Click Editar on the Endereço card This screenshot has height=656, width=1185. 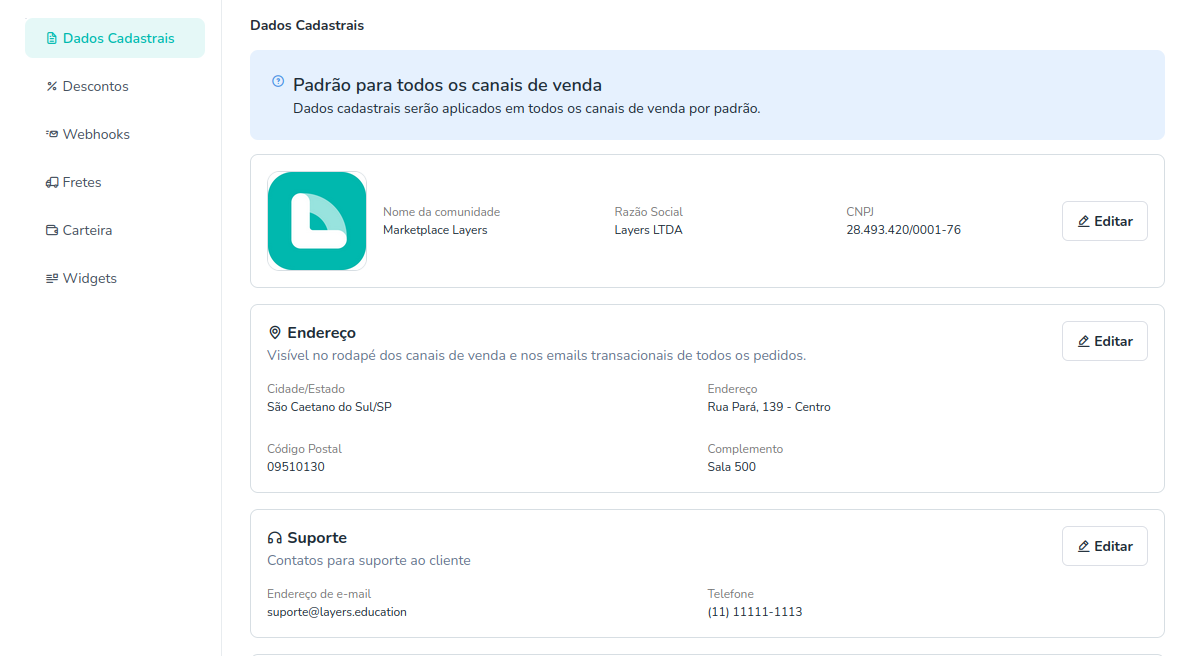coord(1104,340)
